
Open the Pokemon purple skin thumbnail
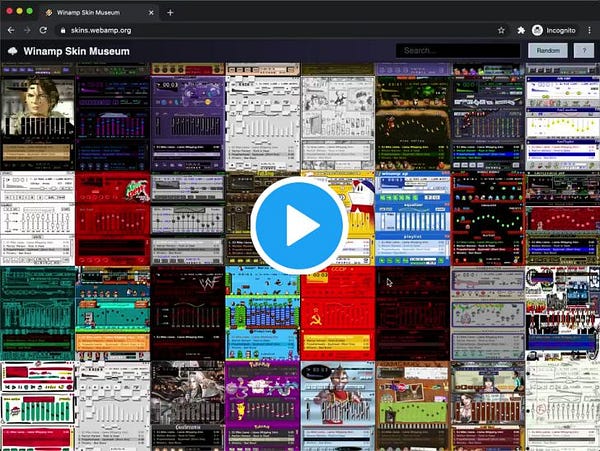tap(262, 407)
